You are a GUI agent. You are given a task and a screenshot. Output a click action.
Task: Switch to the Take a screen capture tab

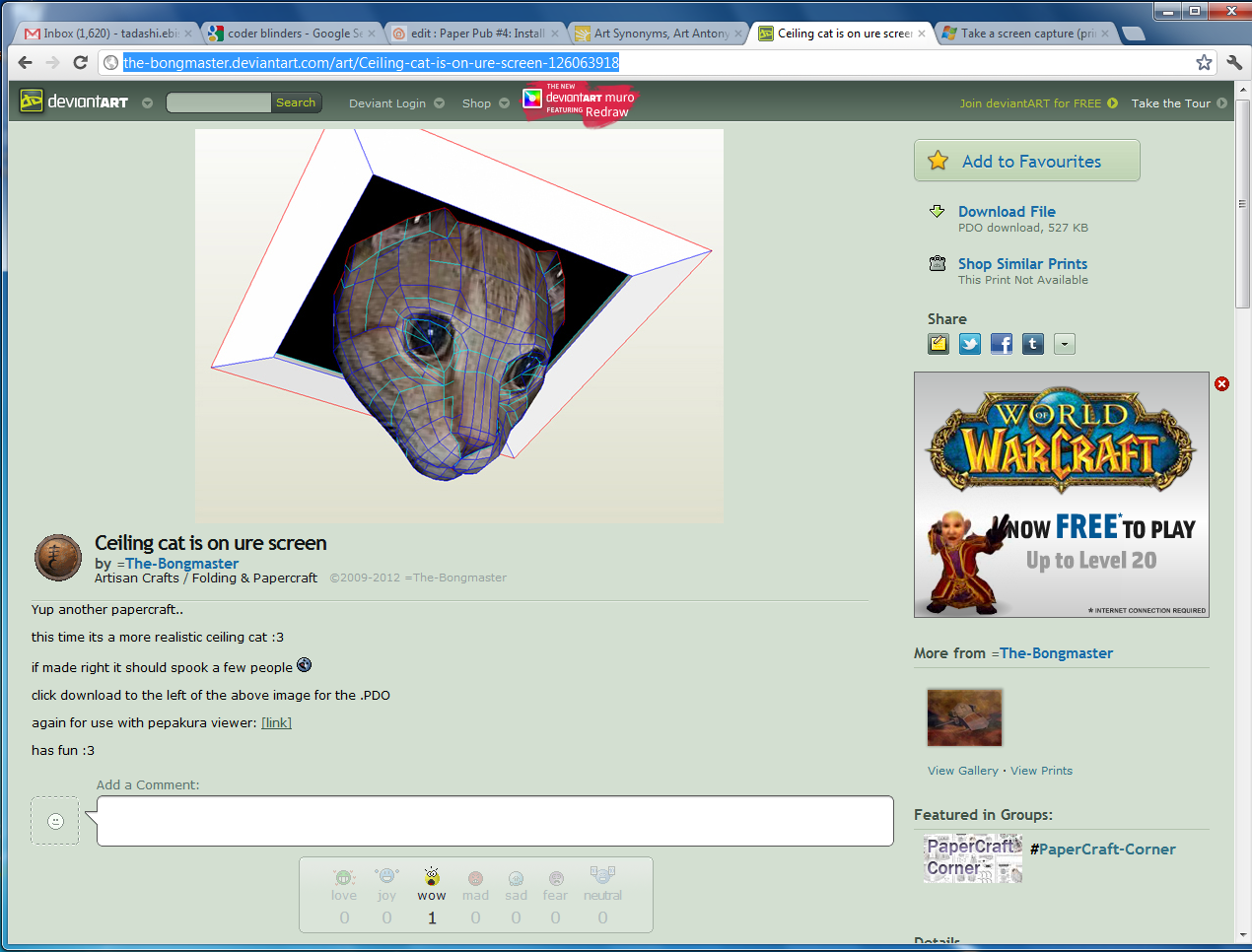coord(1025,34)
